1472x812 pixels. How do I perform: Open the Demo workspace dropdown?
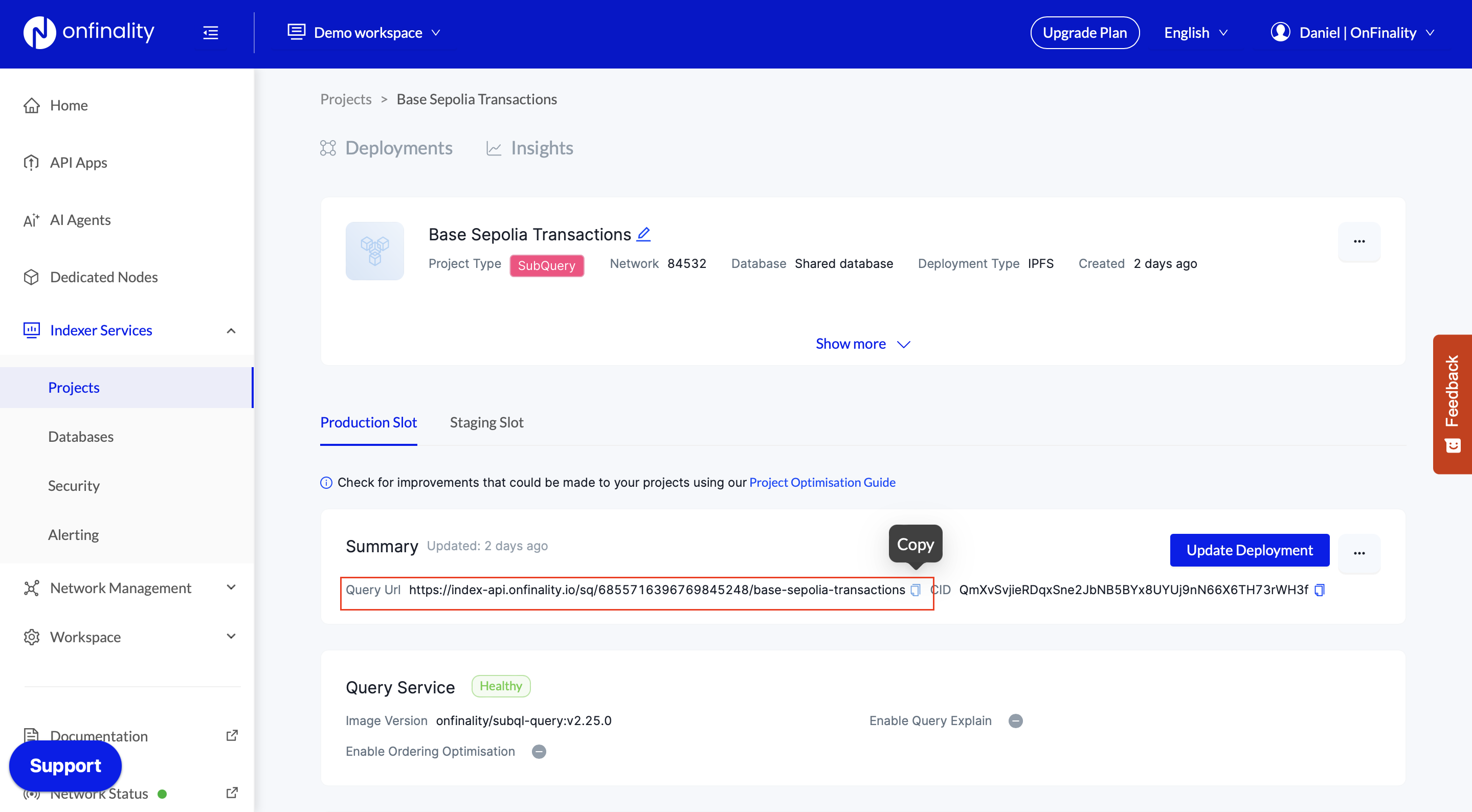(365, 33)
